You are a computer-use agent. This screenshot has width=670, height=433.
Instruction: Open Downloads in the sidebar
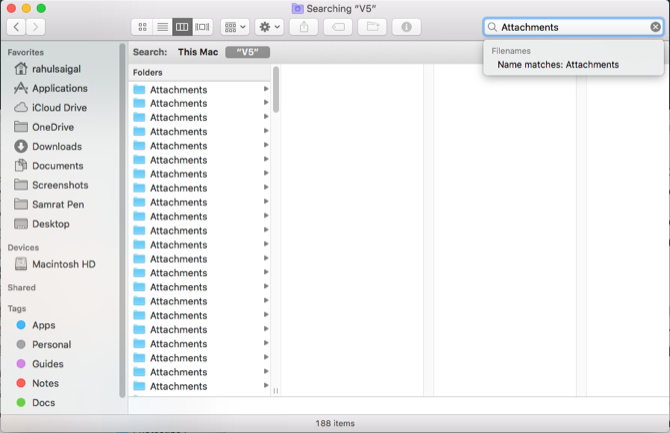pos(56,146)
